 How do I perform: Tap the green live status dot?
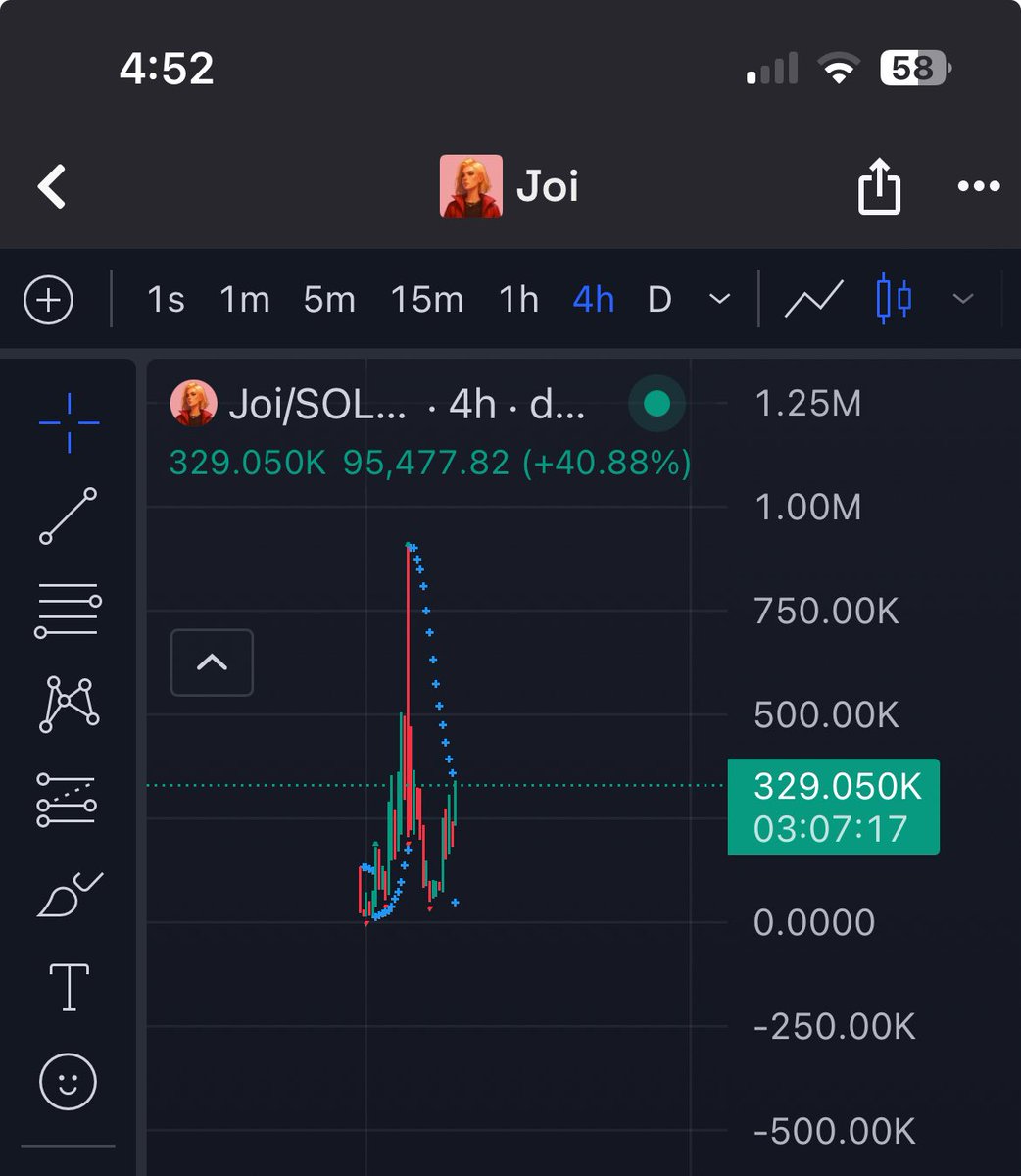pos(657,403)
